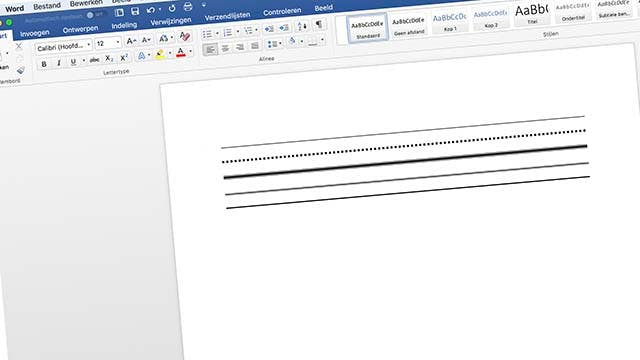Click the decrease indent icon
This screenshot has width=640, height=360.
tap(269, 29)
